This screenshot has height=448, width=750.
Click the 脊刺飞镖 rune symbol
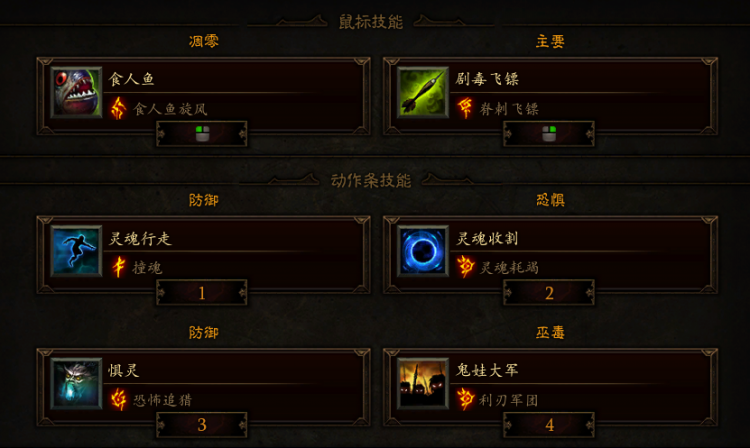point(465,108)
